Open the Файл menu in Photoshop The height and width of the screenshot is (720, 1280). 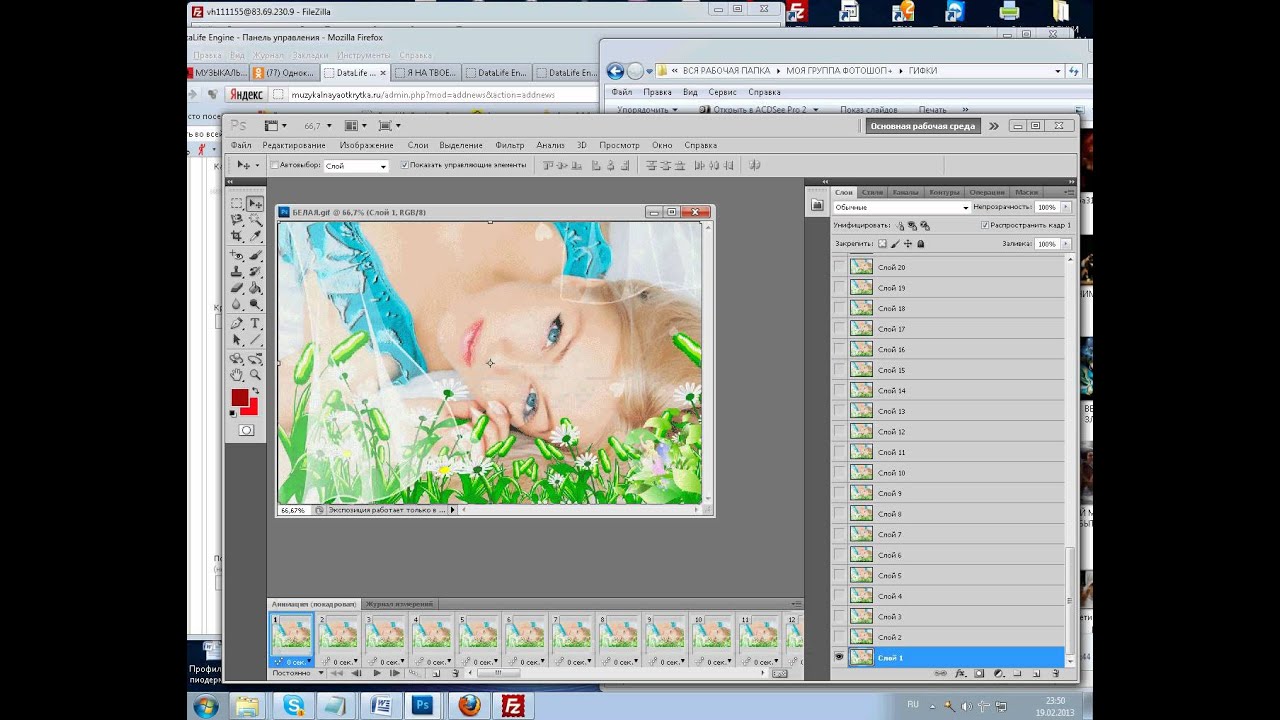pyautogui.click(x=241, y=145)
